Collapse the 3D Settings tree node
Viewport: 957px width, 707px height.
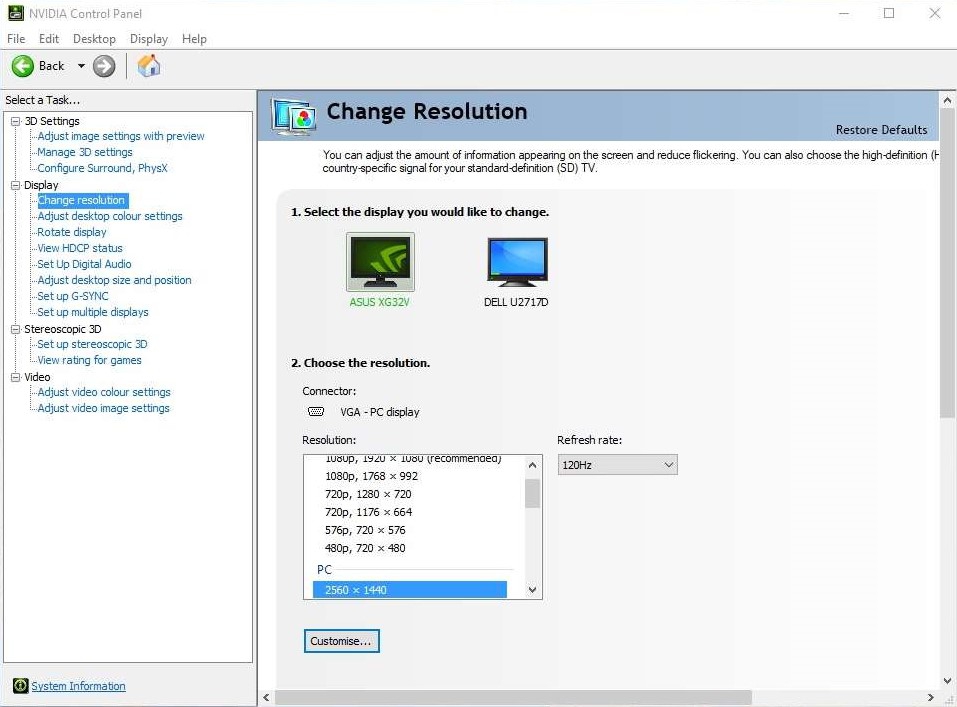pyautogui.click(x=15, y=121)
